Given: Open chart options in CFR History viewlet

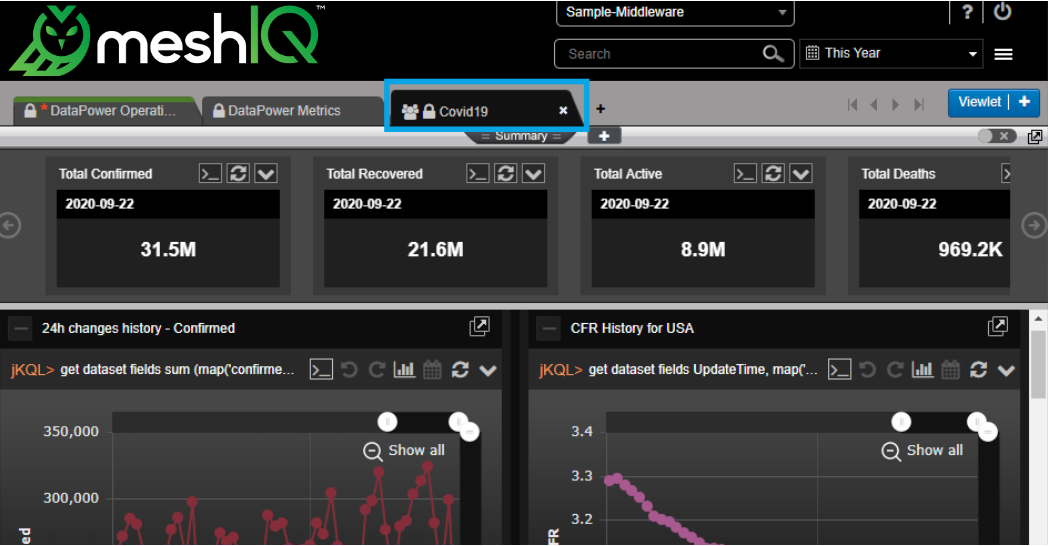Looking at the screenshot, I should click(923, 370).
